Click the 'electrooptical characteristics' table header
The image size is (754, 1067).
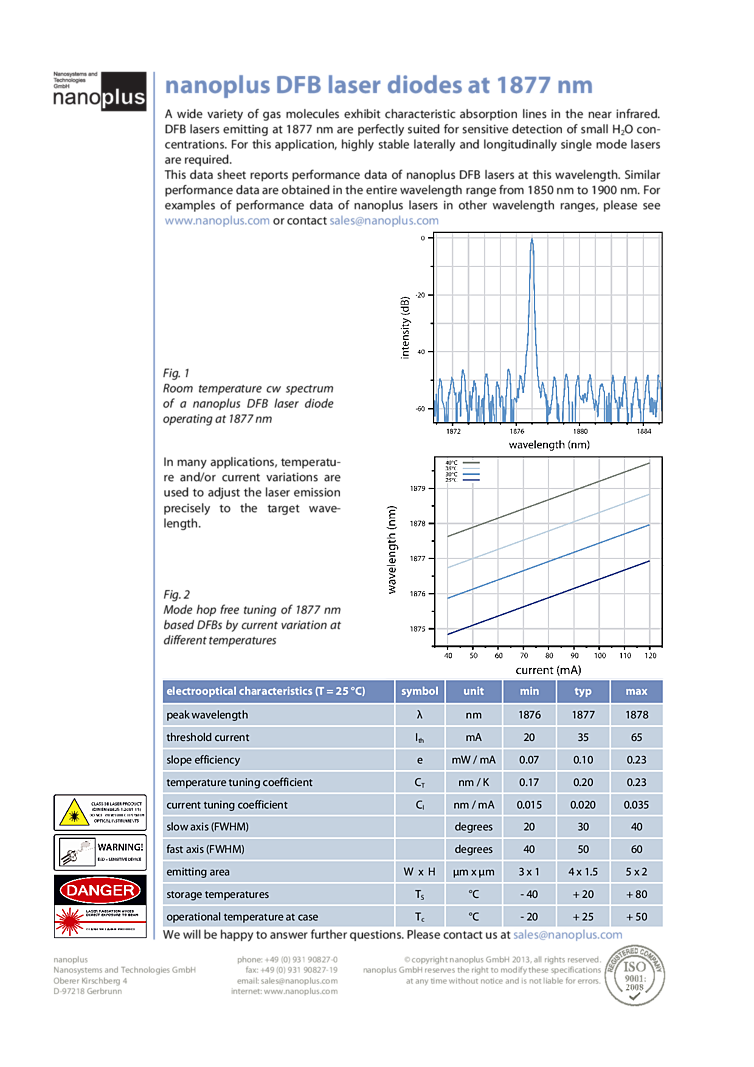[x=266, y=691]
